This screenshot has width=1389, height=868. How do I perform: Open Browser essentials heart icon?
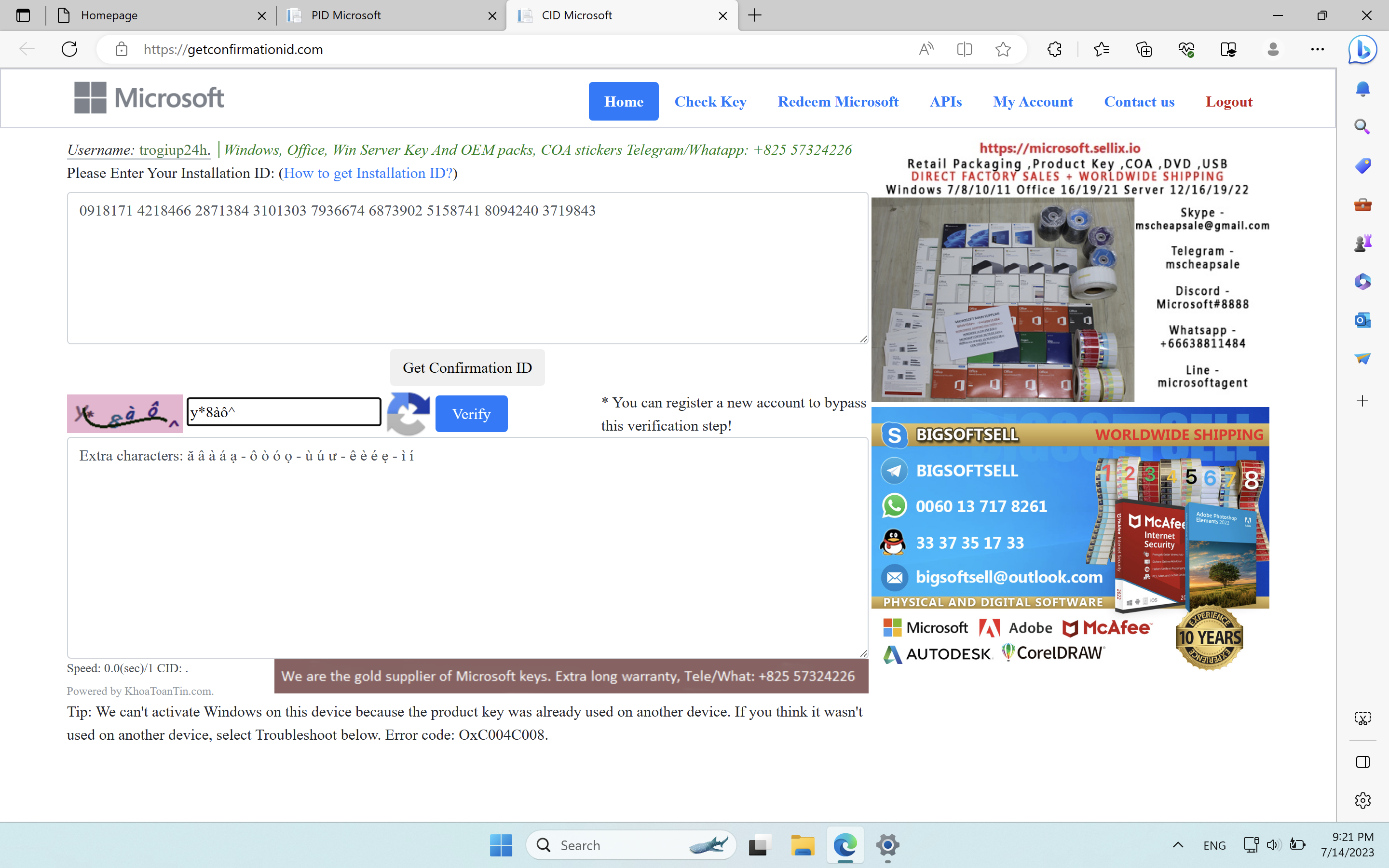coord(1186,49)
